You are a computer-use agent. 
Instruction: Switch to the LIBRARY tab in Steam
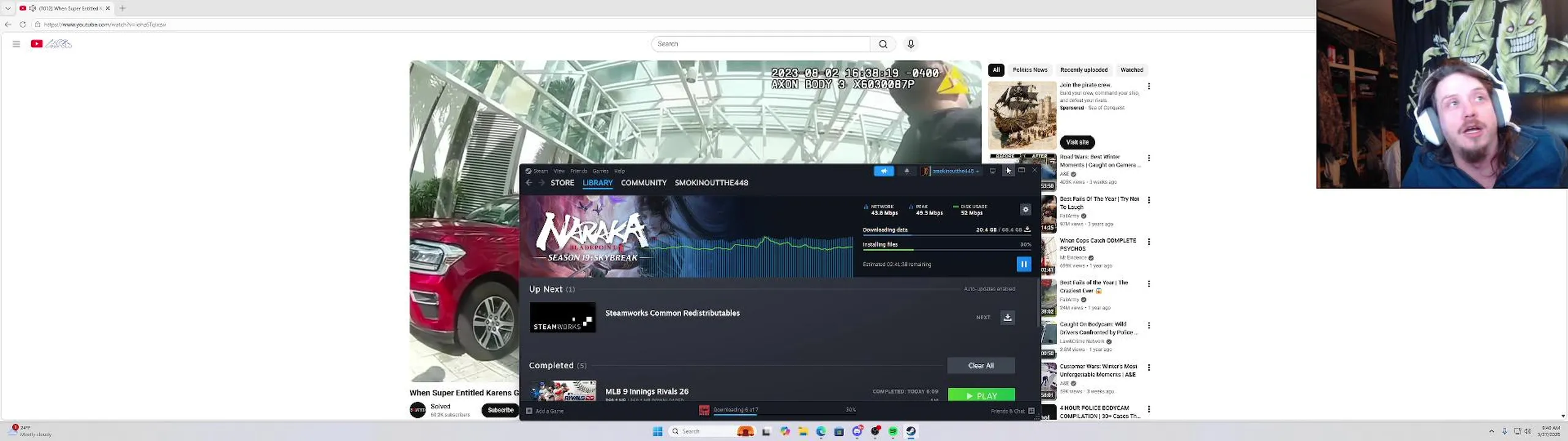click(x=597, y=183)
